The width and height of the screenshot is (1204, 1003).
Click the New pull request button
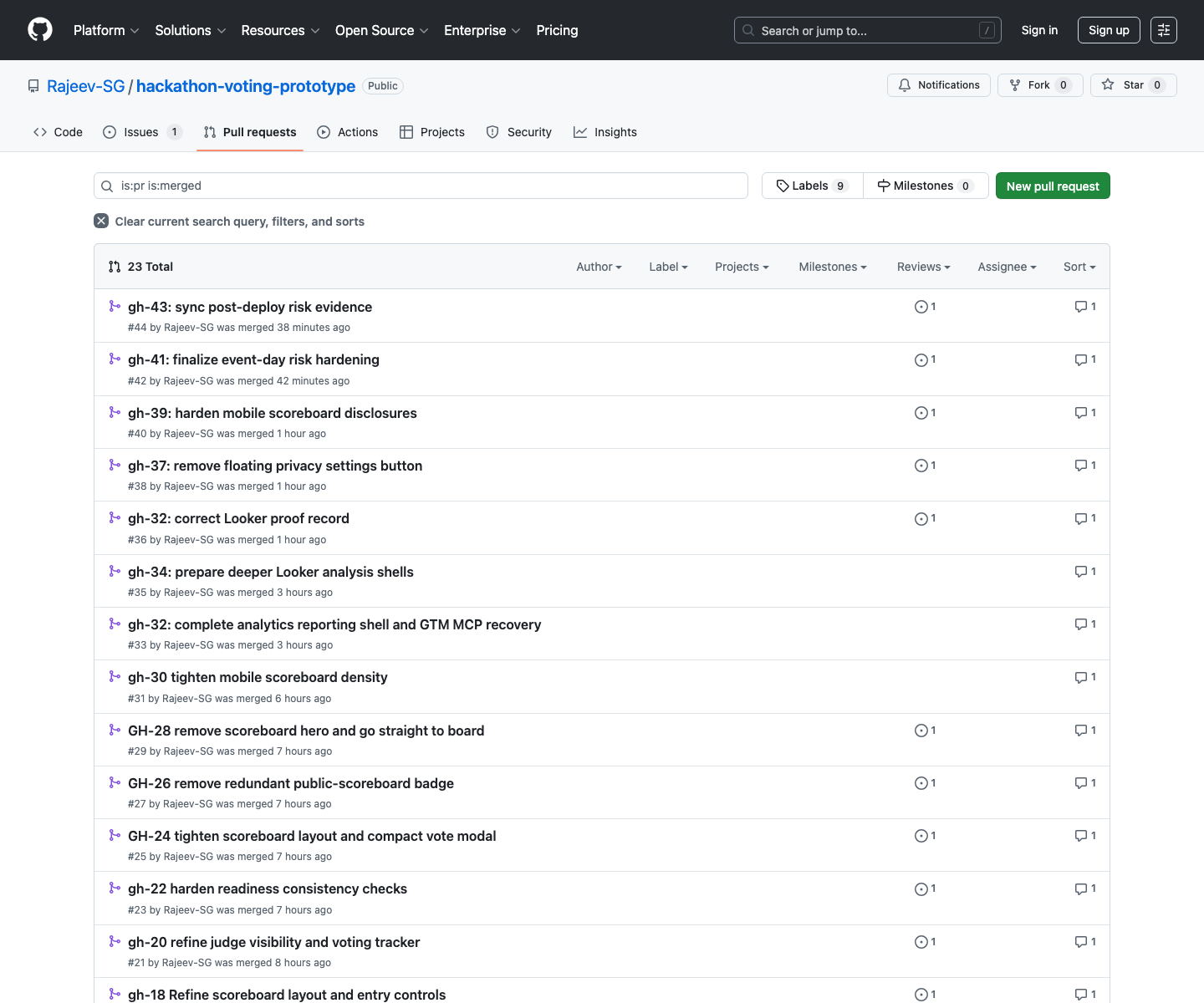click(1053, 186)
